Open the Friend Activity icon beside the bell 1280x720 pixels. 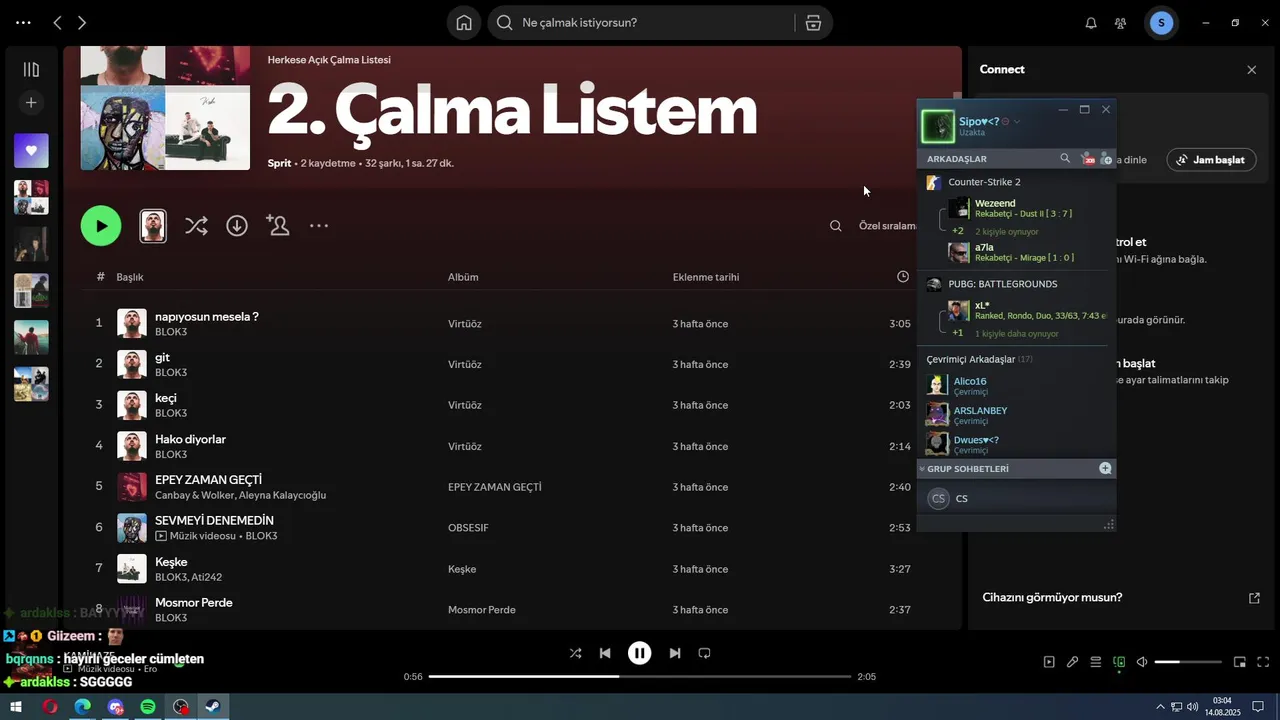pos(1120,23)
